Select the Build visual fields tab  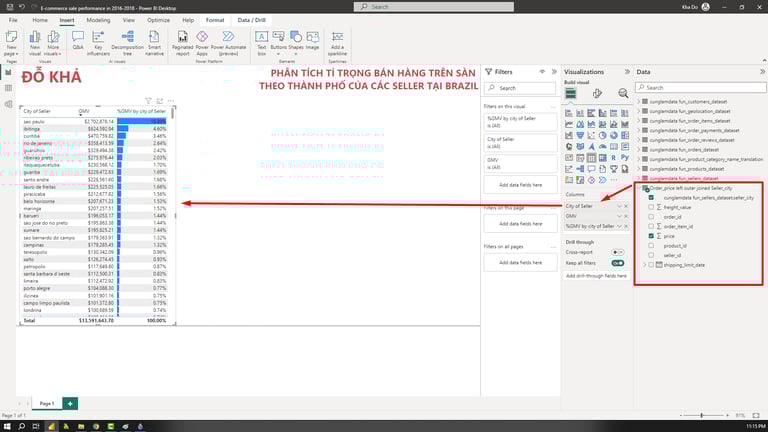click(571, 93)
